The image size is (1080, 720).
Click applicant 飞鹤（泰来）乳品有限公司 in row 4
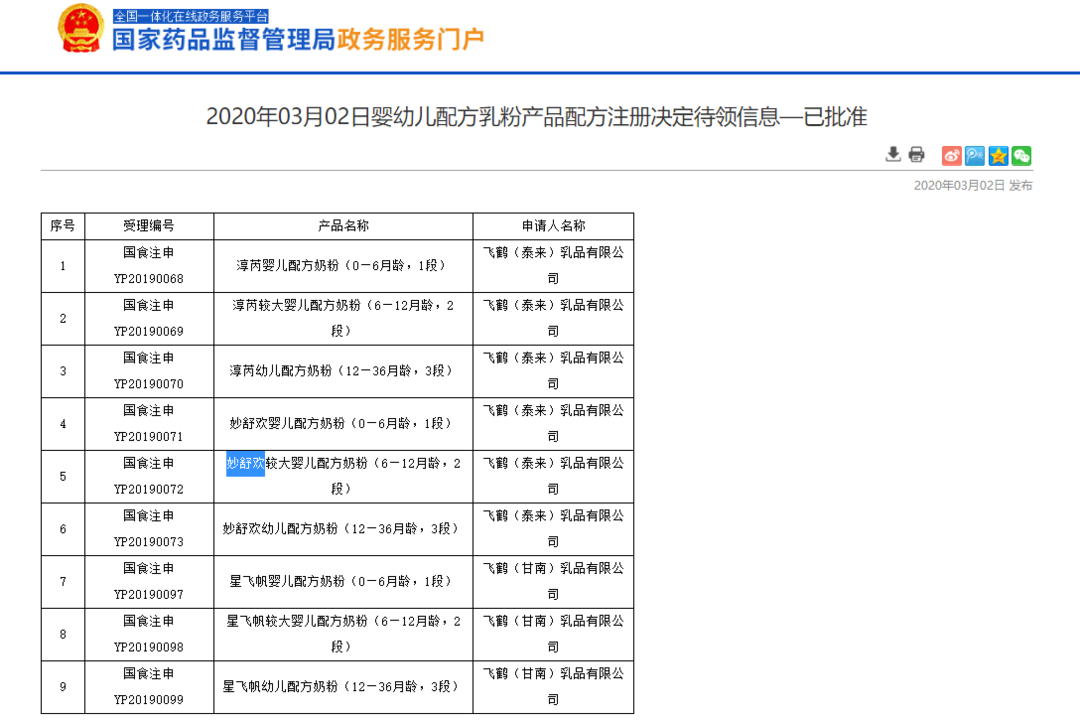[553, 424]
